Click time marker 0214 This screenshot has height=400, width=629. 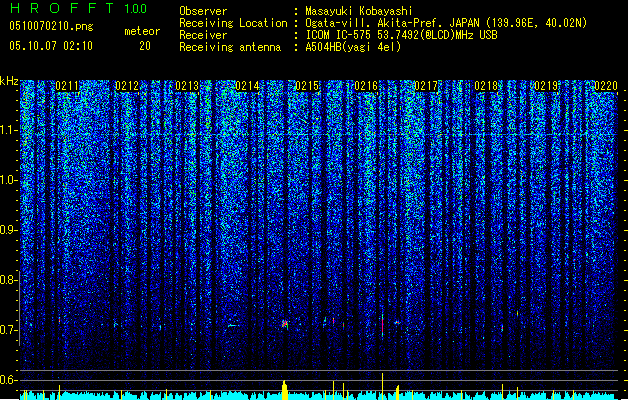pos(247,86)
